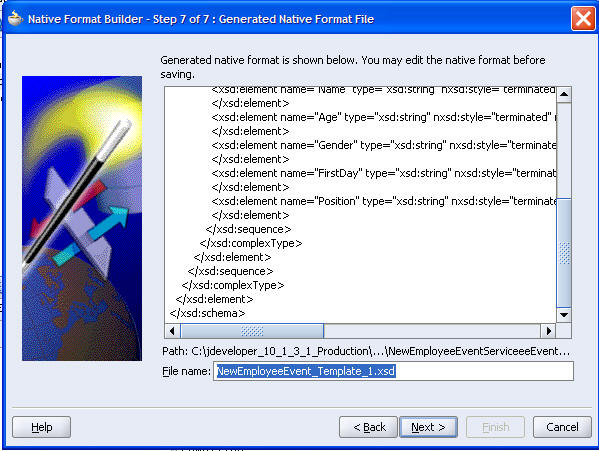Click the vertical scrollbar down arrow
The image size is (599, 451).
564,315
